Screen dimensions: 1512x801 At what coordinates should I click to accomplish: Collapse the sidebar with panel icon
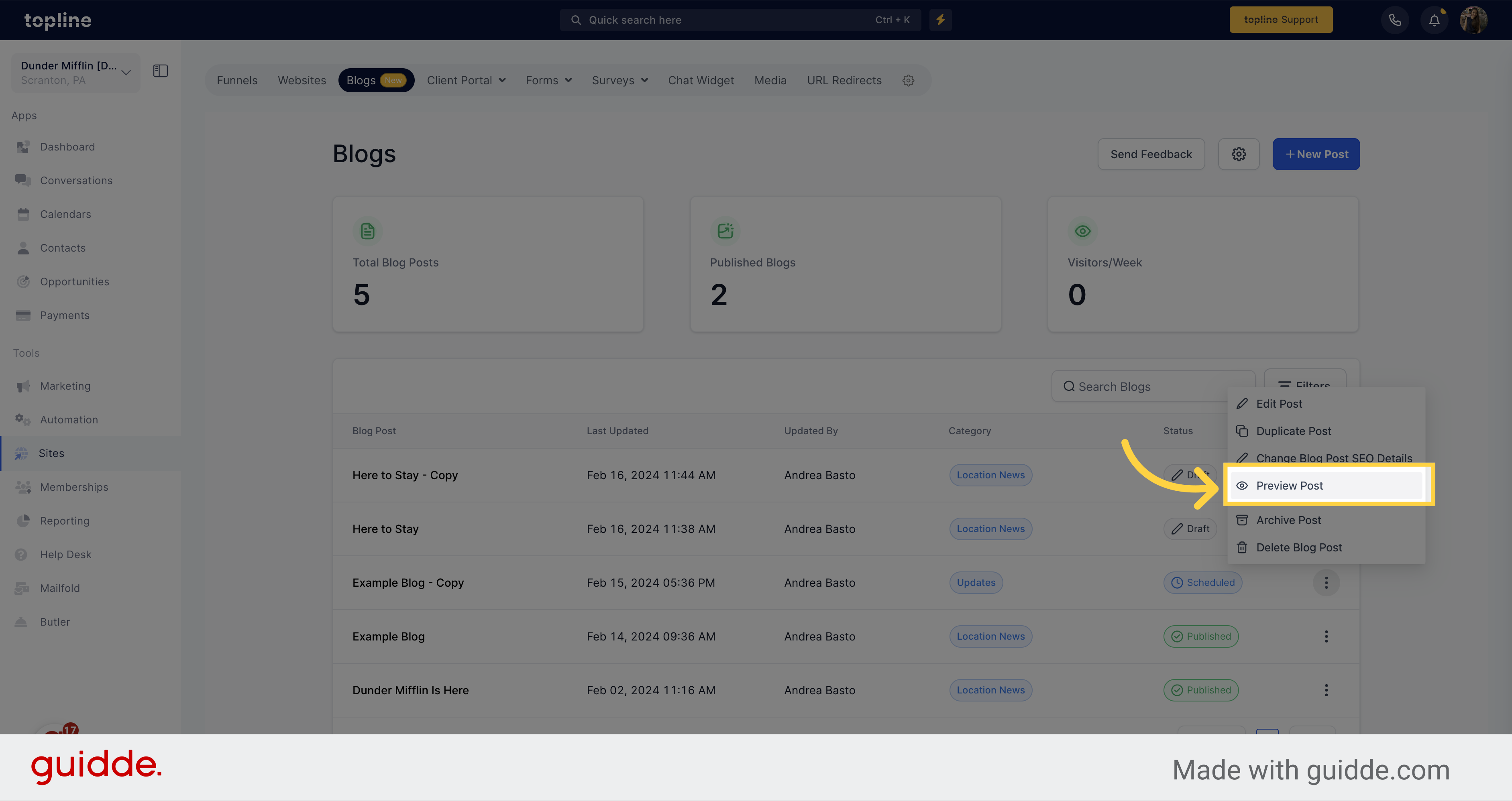[x=160, y=71]
